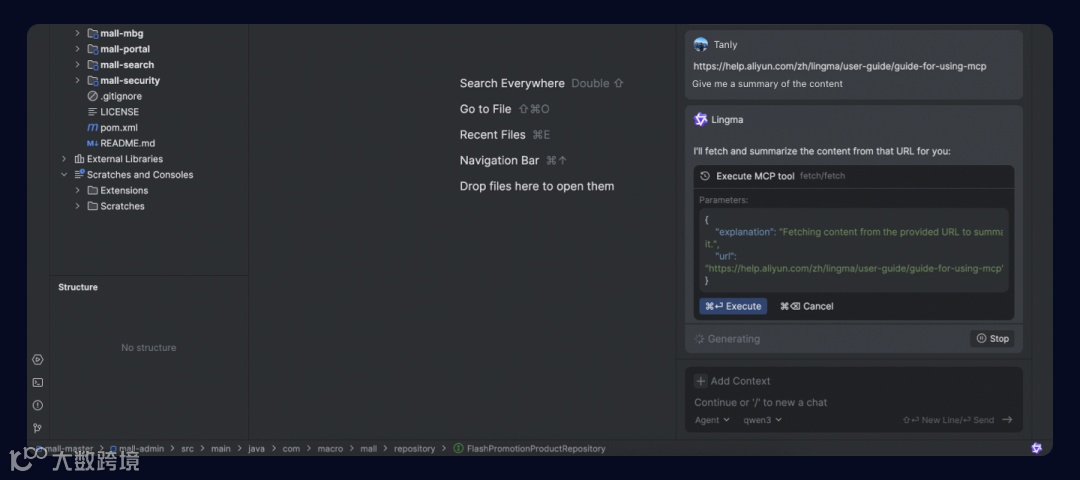Click the mall-mbg module folder icon
The image size is (1080, 480).
92,33
